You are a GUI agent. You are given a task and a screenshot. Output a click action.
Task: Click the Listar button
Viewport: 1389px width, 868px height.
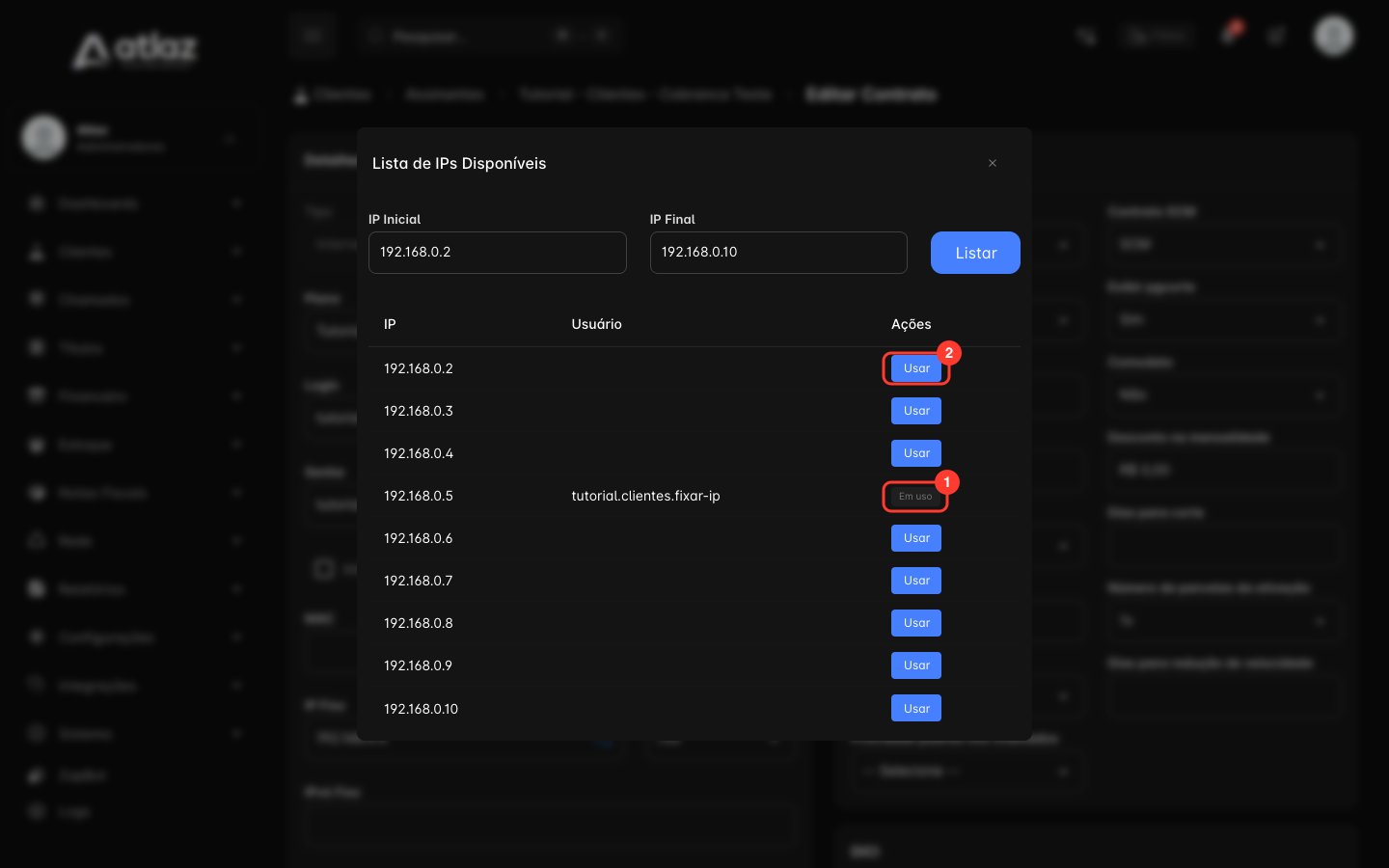click(x=975, y=253)
